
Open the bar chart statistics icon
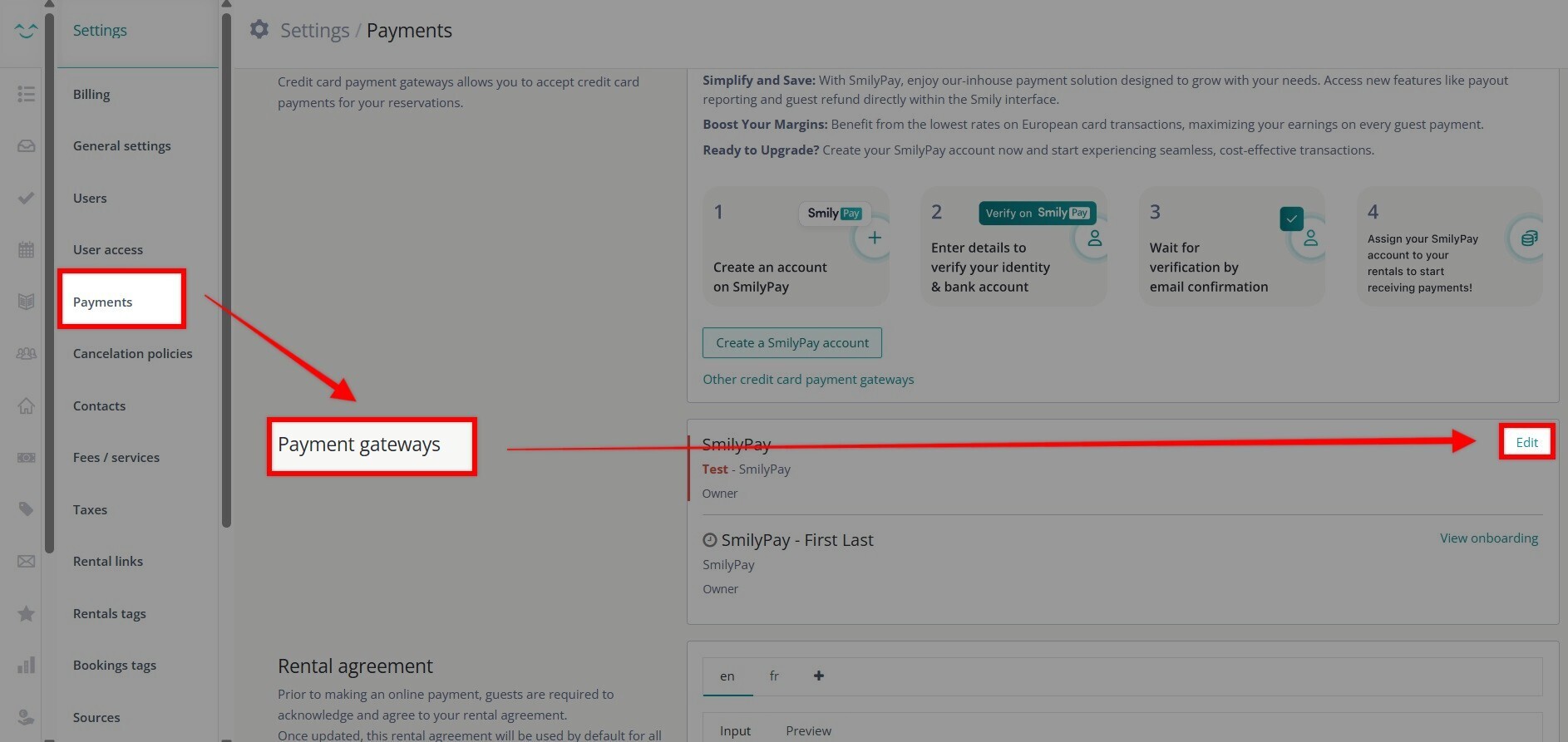point(26,665)
